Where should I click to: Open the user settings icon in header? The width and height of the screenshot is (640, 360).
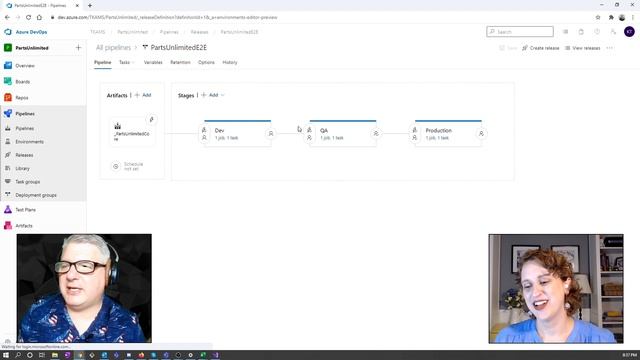pyautogui.click(x=613, y=32)
